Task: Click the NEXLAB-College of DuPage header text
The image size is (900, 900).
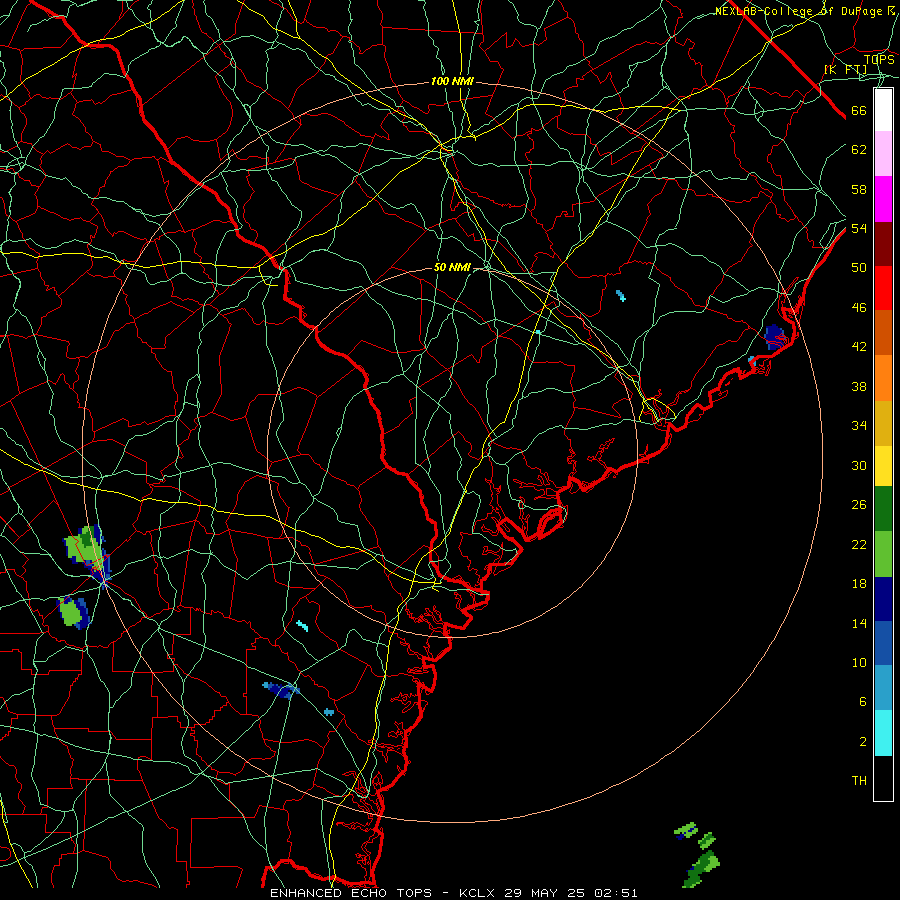Action: point(805,11)
